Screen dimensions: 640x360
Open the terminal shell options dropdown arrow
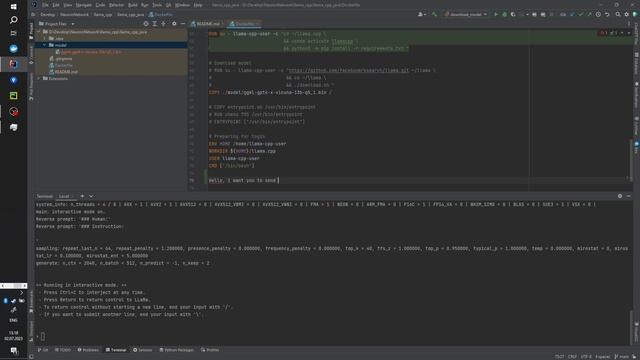point(91,196)
